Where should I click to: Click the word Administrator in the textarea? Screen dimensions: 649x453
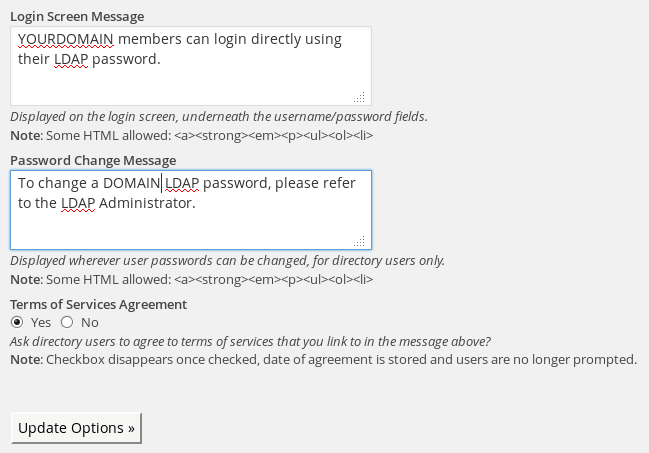(147, 203)
